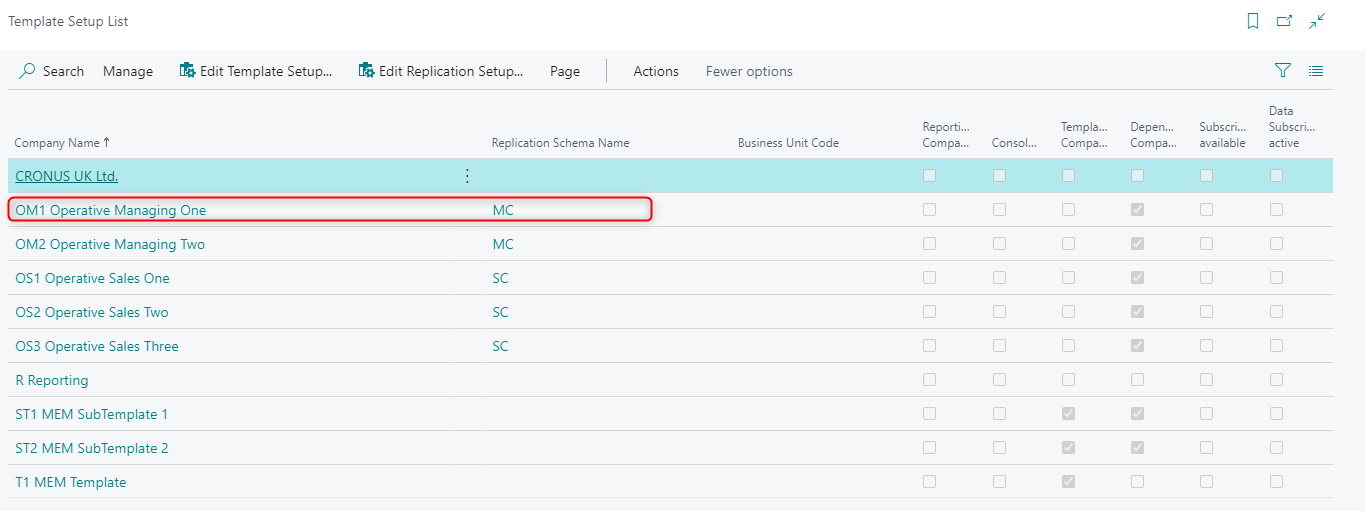The image size is (1365, 511).
Task: Toggle Dependent Company checkbox for OM2 row
Action: point(1137,244)
